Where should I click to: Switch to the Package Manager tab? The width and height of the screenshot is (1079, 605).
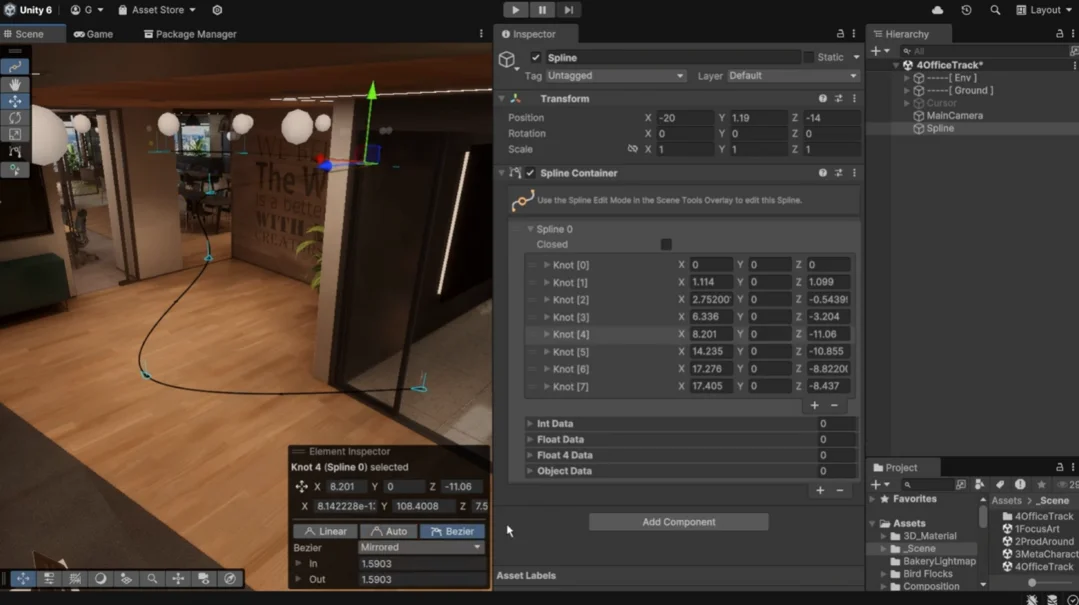(x=190, y=34)
